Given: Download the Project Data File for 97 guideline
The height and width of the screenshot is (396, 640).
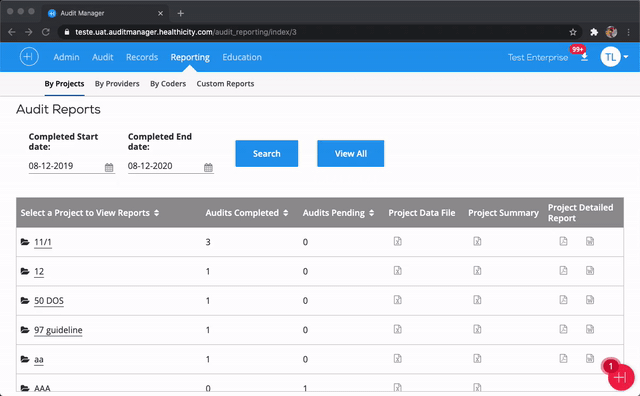Looking at the screenshot, I should pos(398,329).
